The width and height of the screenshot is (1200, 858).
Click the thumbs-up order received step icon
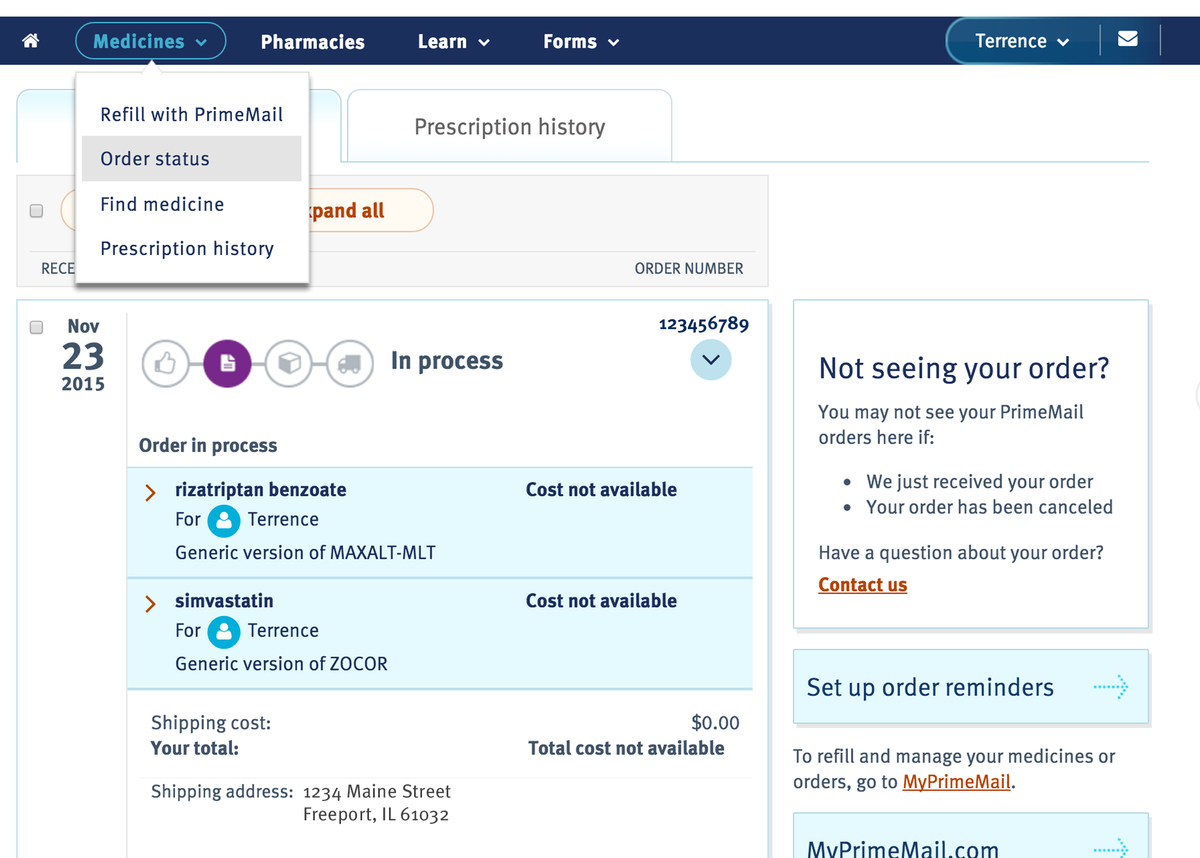point(166,365)
